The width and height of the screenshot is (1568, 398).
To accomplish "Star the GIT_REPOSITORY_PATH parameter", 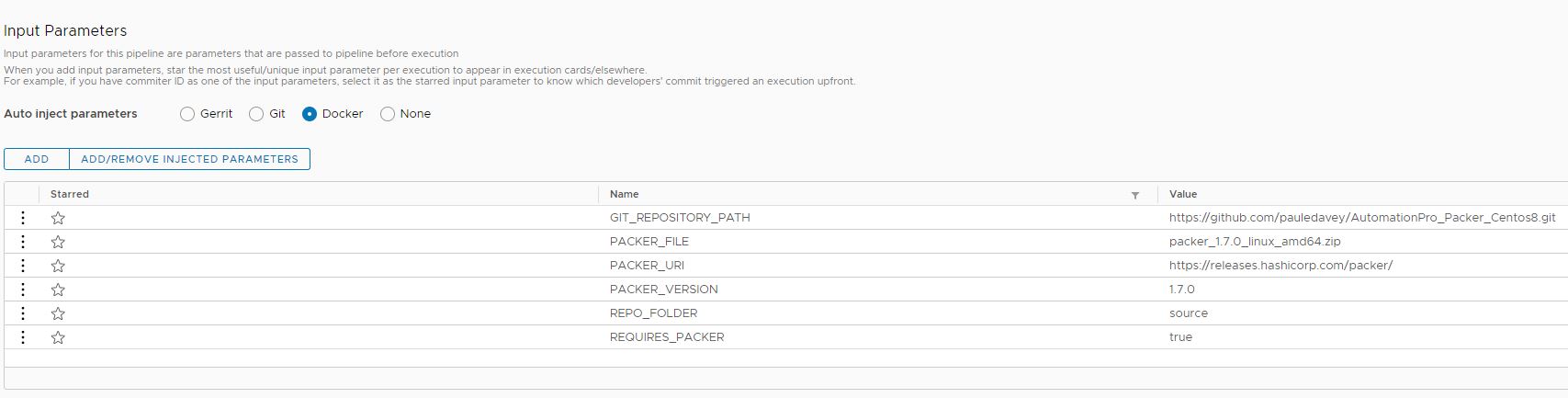I will [x=58, y=218].
